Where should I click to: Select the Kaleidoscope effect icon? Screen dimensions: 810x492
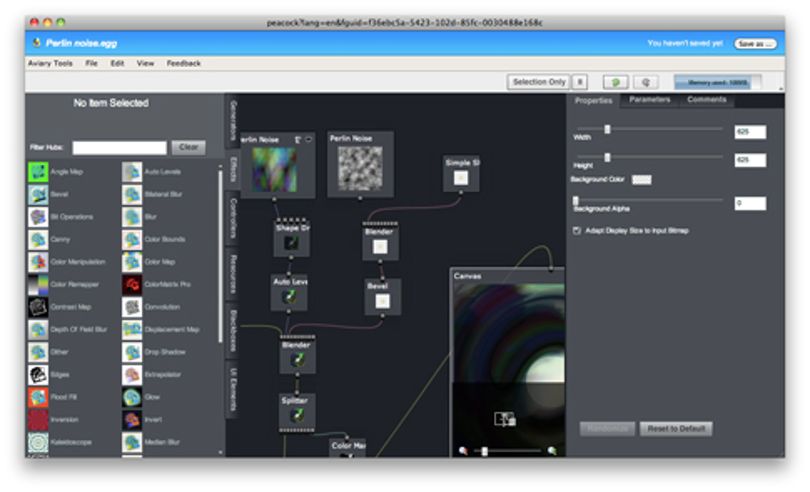click(x=38, y=442)
